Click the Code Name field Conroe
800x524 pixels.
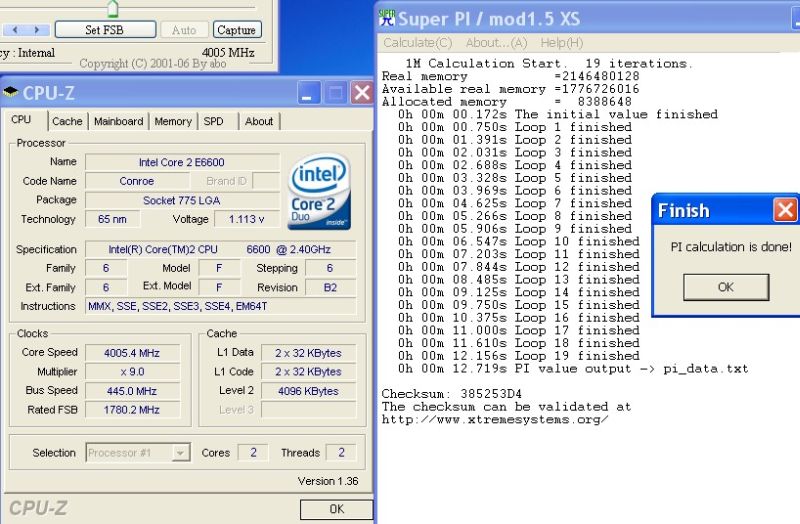(137, 181)
